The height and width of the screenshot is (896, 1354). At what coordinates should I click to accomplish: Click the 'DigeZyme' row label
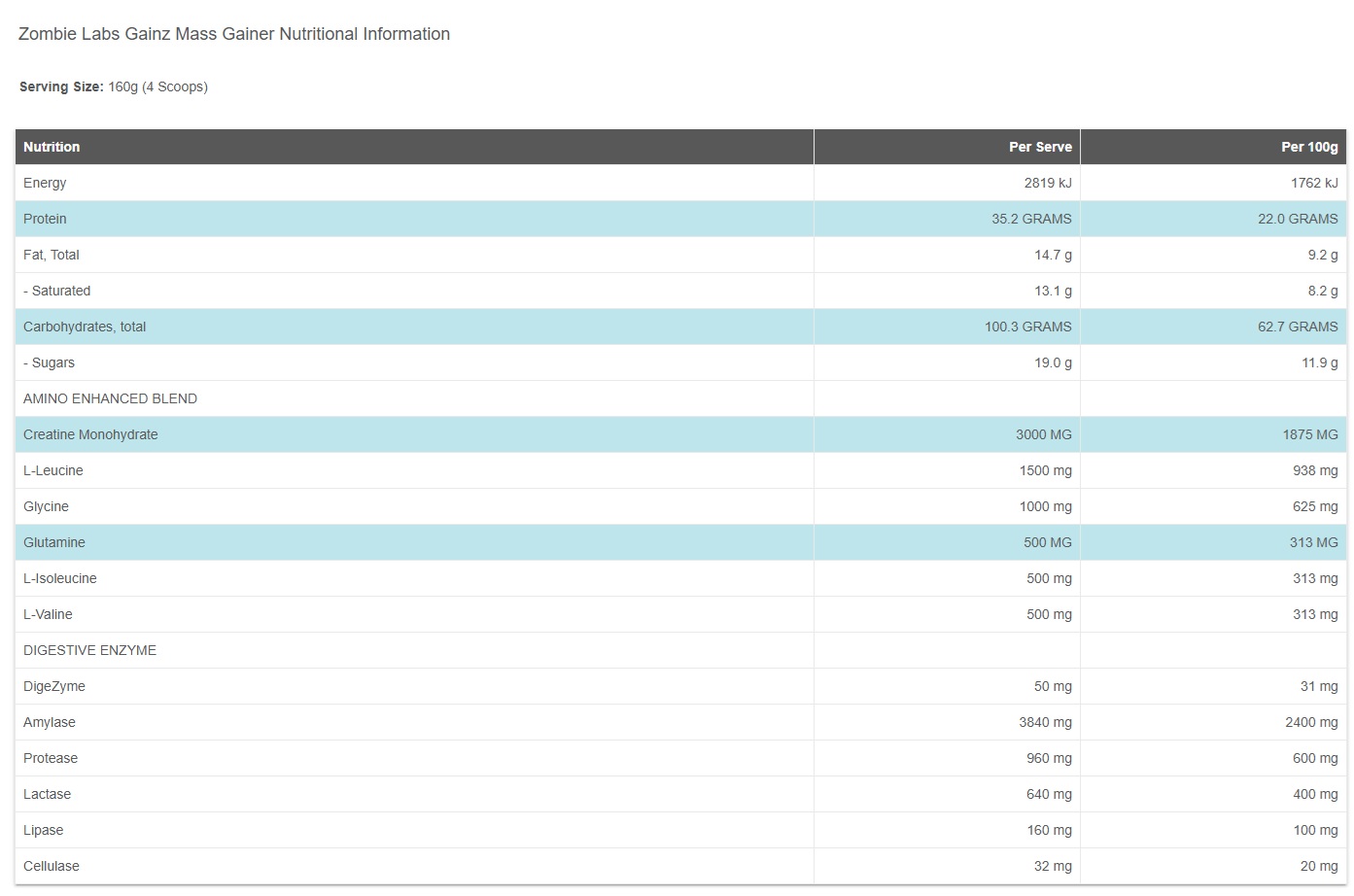(54, 686)
